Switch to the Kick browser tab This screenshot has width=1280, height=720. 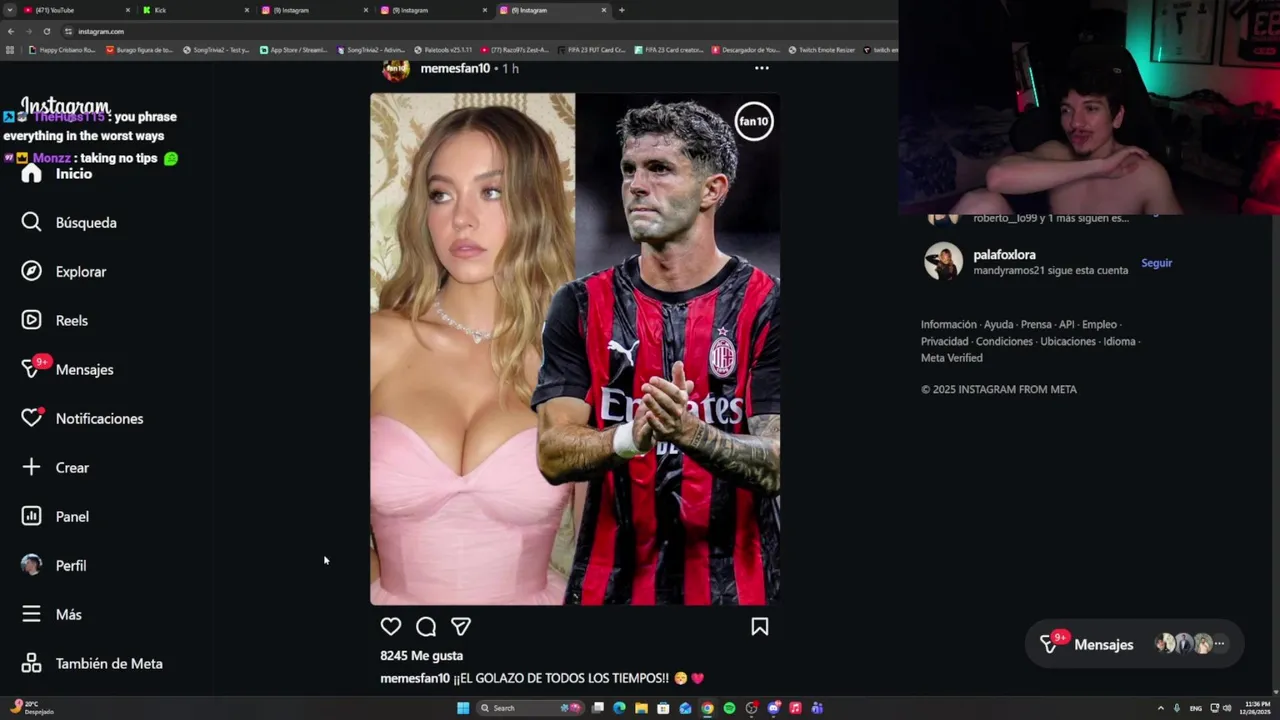pyautogui.click(x=195, y=10)
